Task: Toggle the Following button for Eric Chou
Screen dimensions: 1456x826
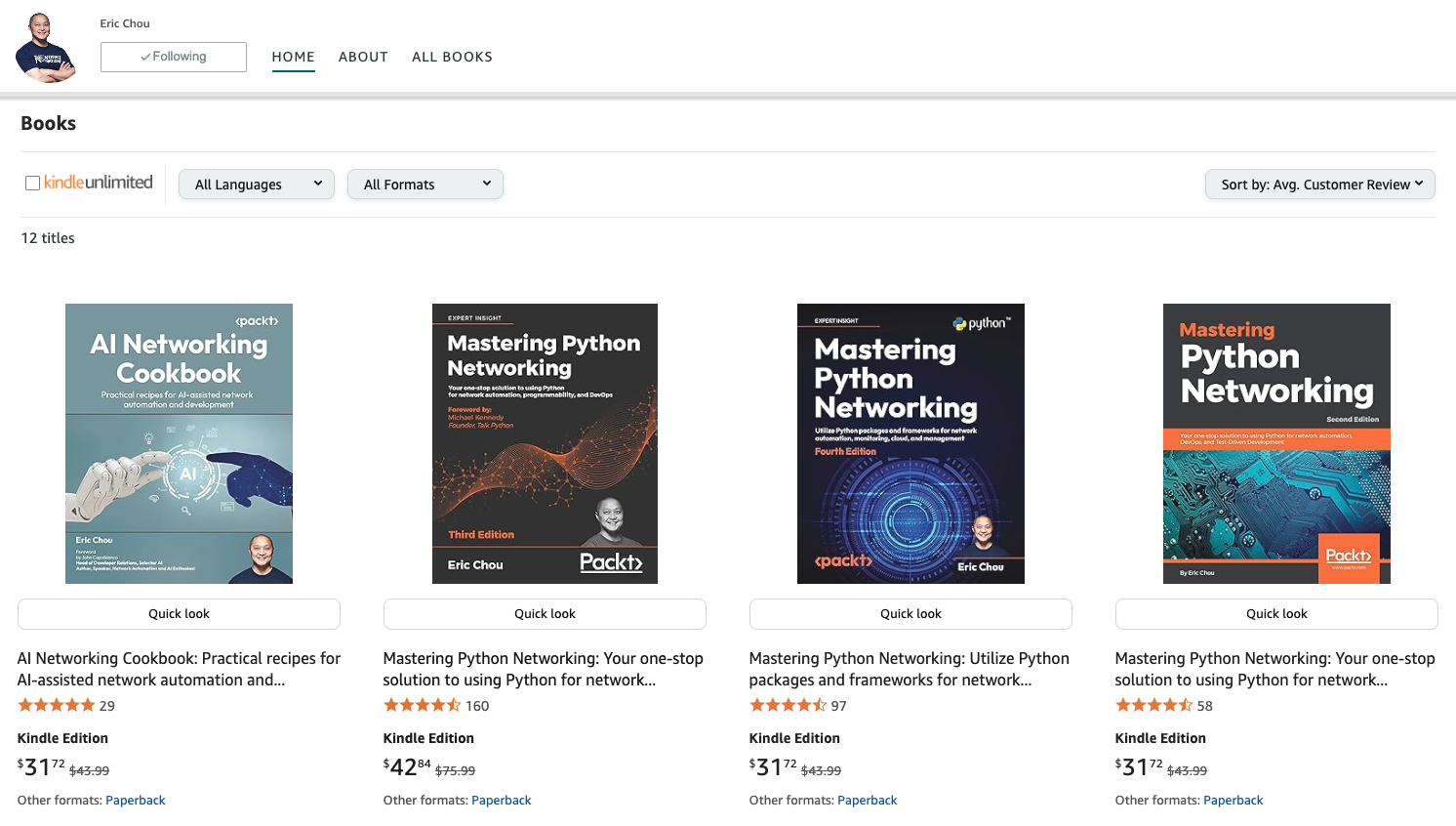Action: tap(174, 57)
